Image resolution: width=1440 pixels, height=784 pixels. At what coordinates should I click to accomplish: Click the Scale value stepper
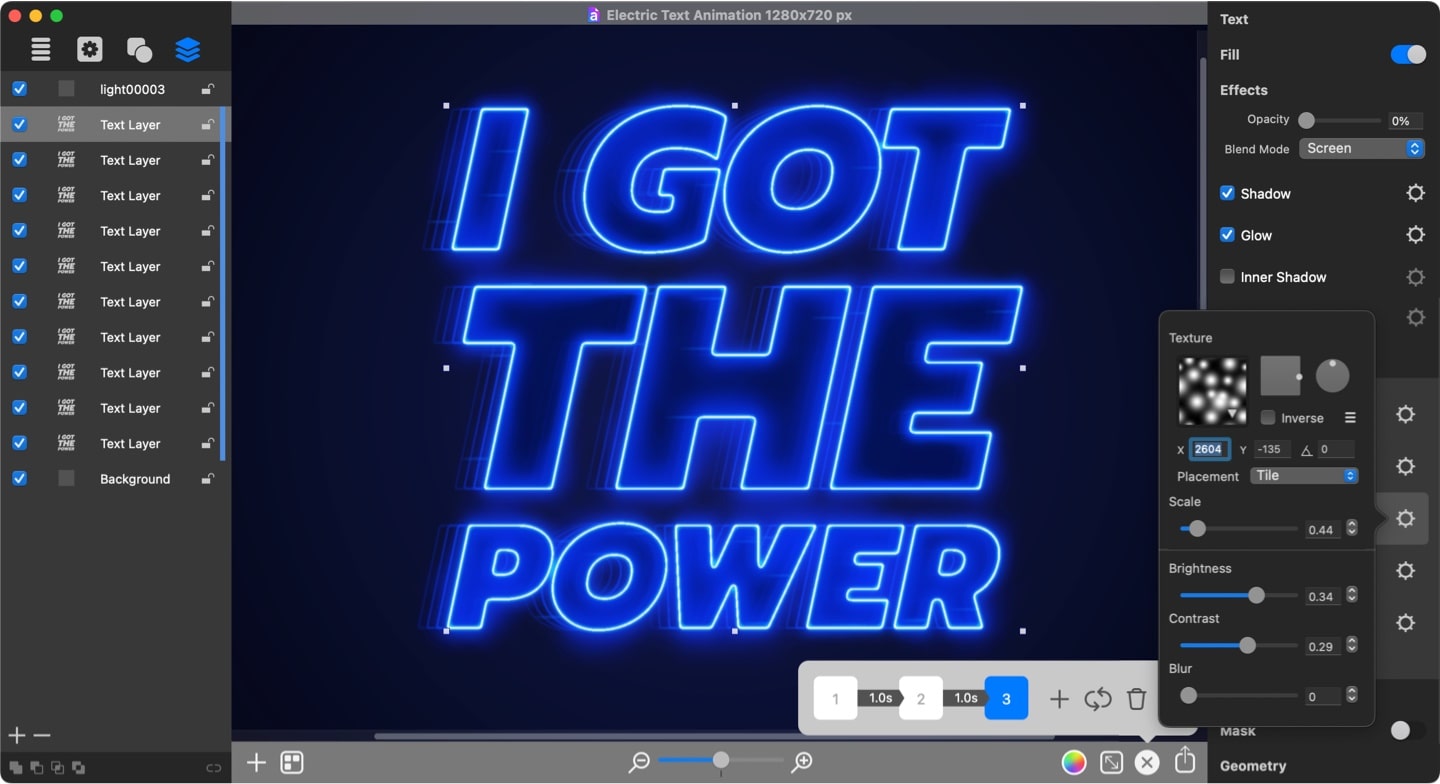[1352, 528]
